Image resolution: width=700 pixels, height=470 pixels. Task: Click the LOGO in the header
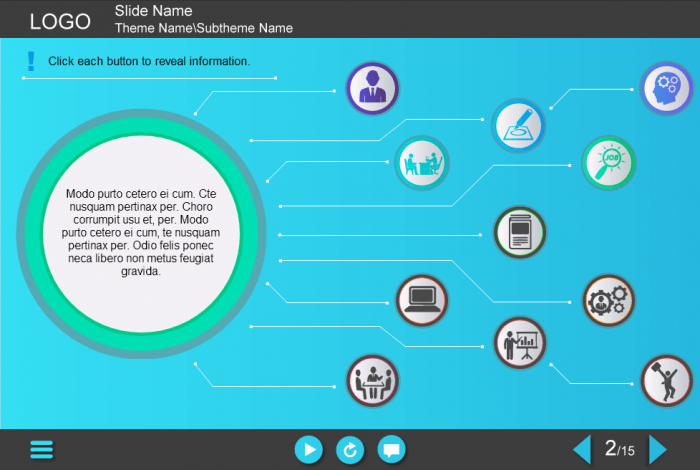point(60,22)
